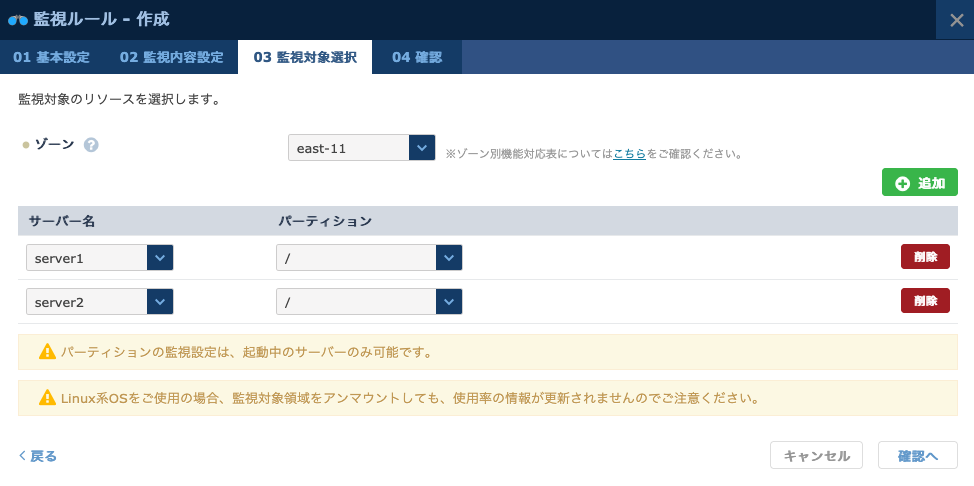Switch to 02 監視内容設定 tab
Screen dimensions: 974x486
(171, 57)
